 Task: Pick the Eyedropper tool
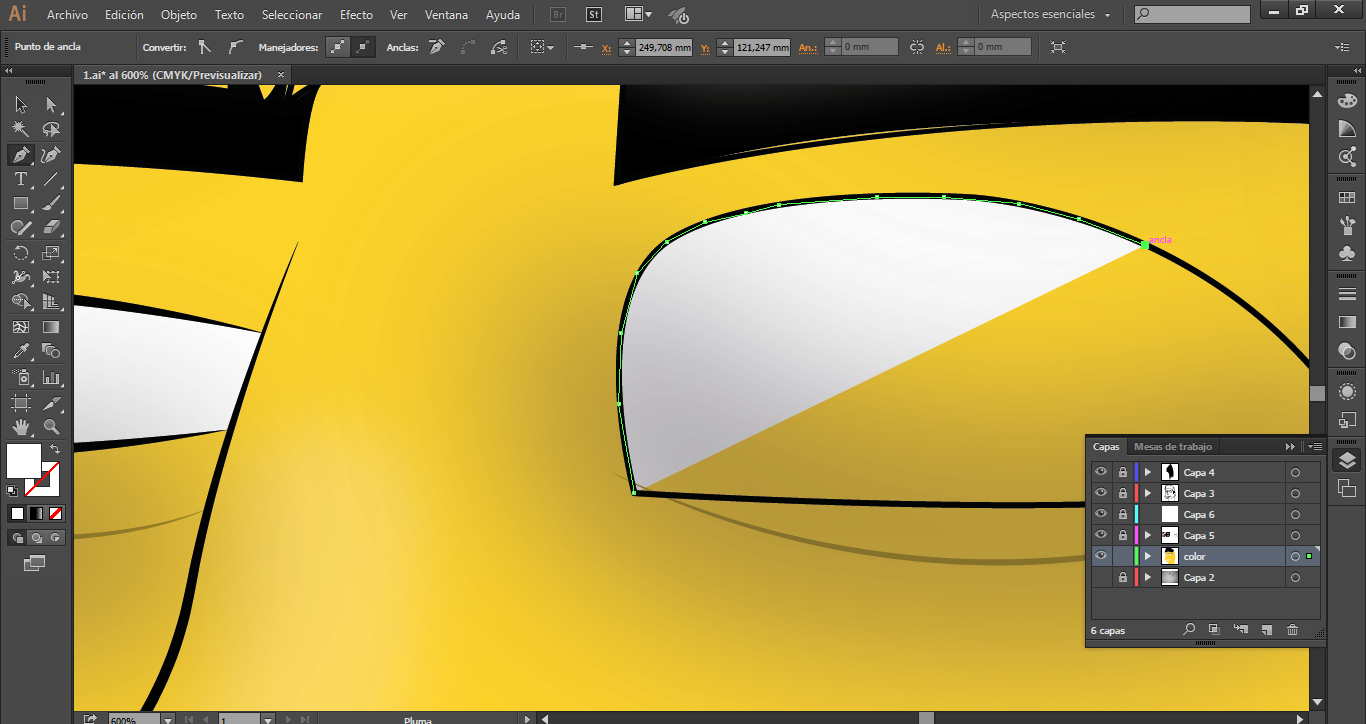20,351
